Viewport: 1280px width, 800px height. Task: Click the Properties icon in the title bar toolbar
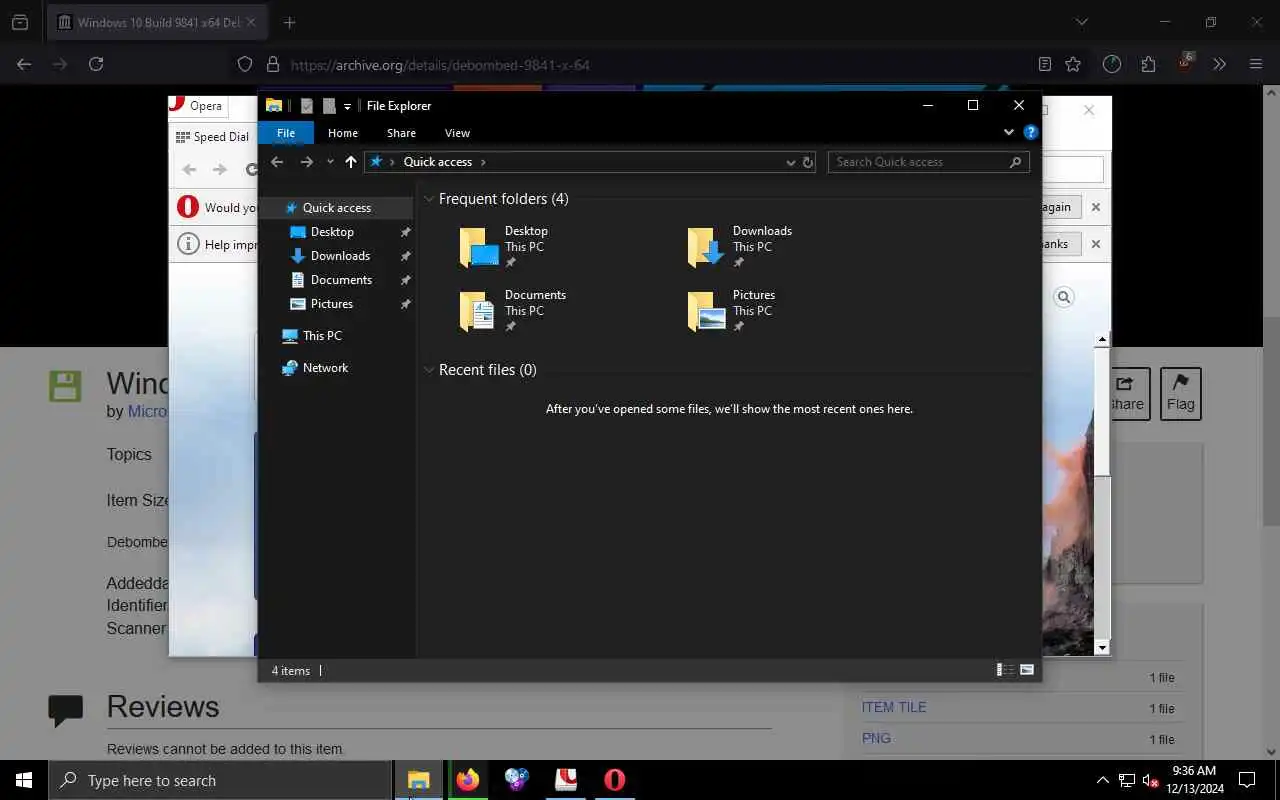307,106
